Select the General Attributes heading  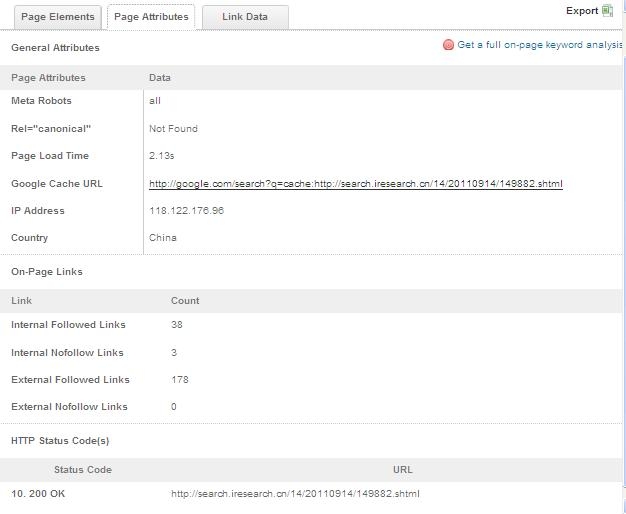coord(55,48)
